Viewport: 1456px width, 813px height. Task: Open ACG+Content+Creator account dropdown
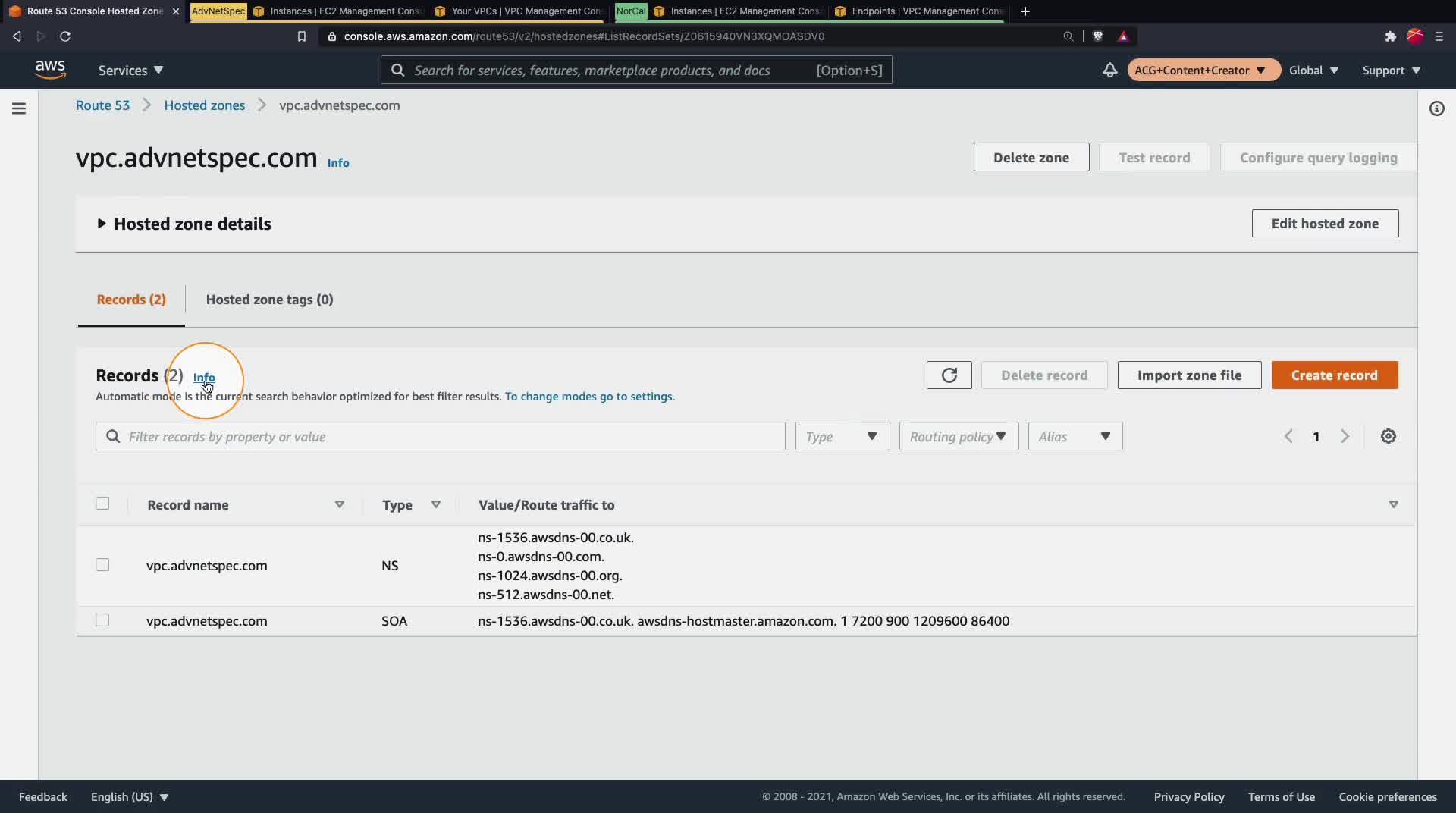click(1203, 70)
